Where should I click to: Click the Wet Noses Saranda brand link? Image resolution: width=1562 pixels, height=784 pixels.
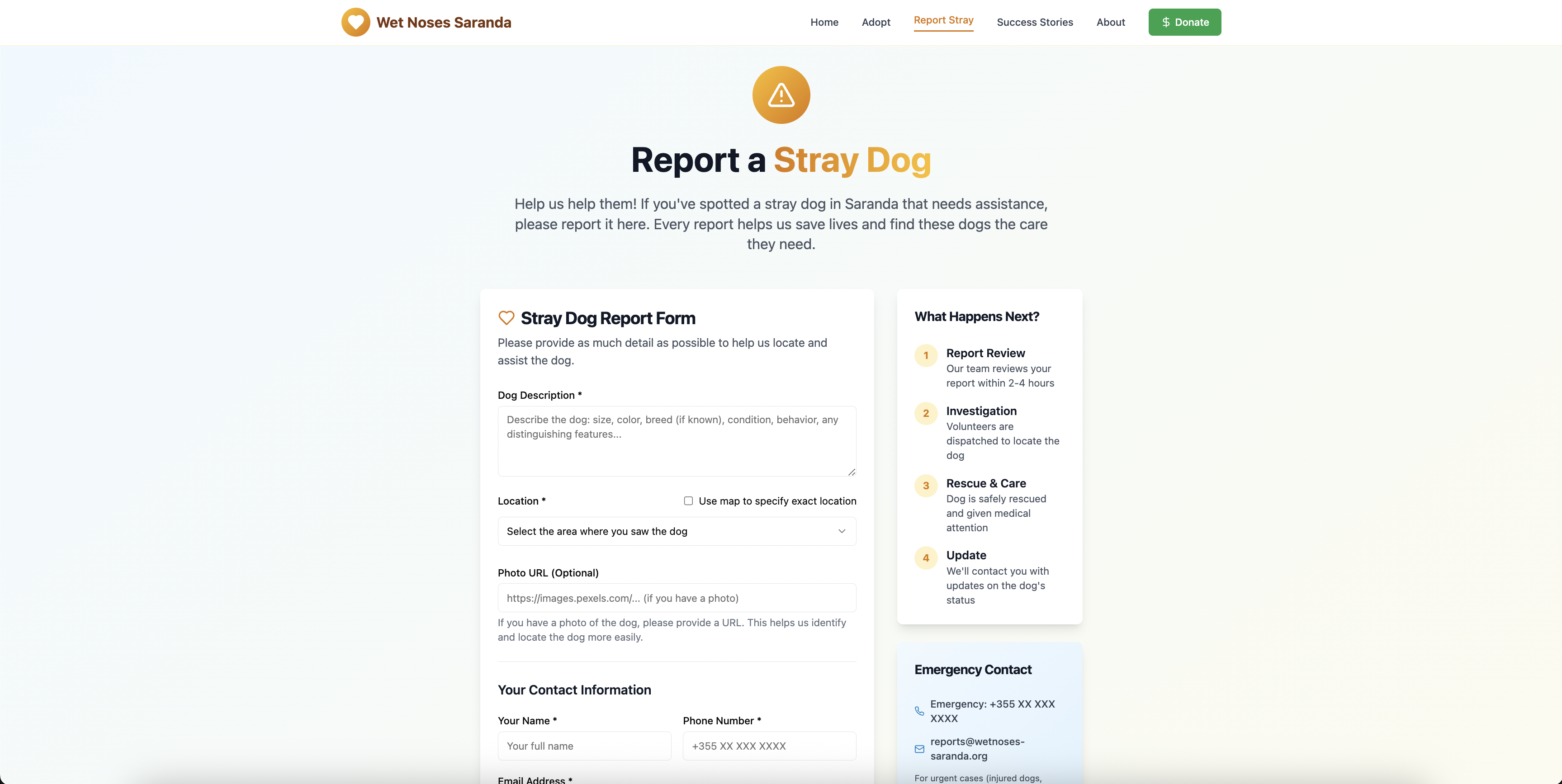coord(443,23)
